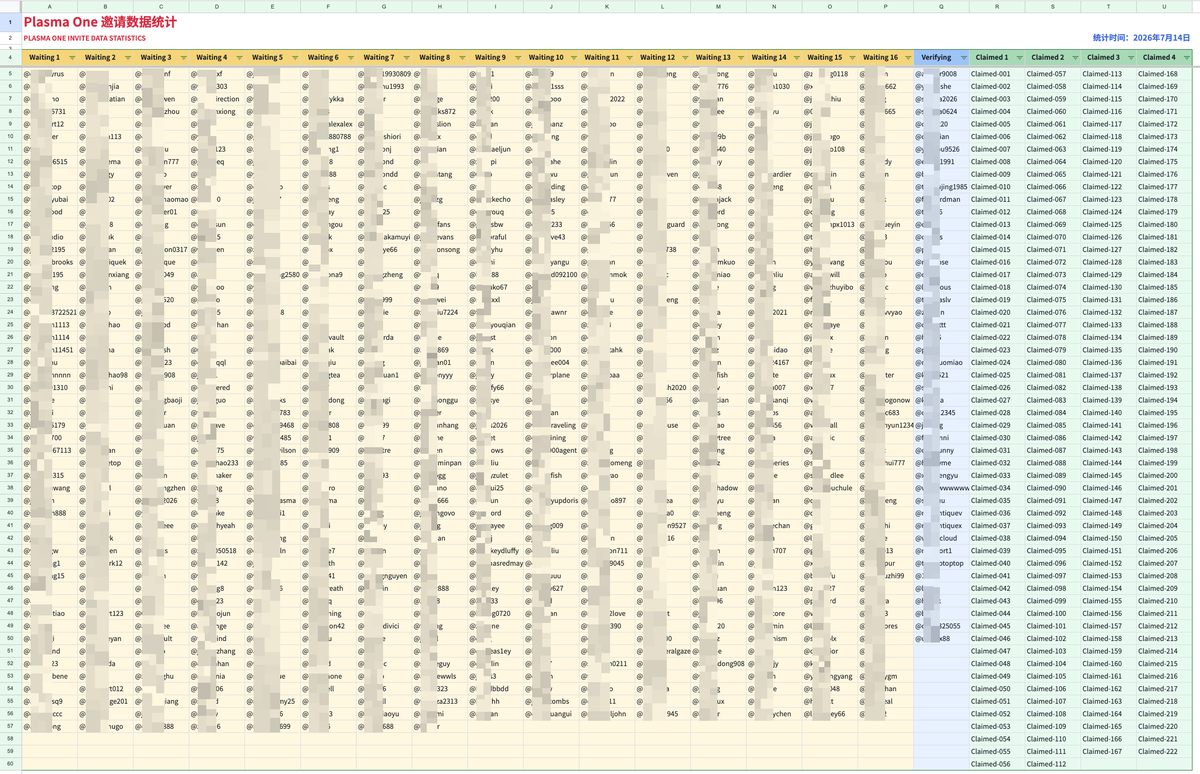Open the Waiting 16 filter dropdown
This screenshot has width=1200, height=774.
[908, 58]
